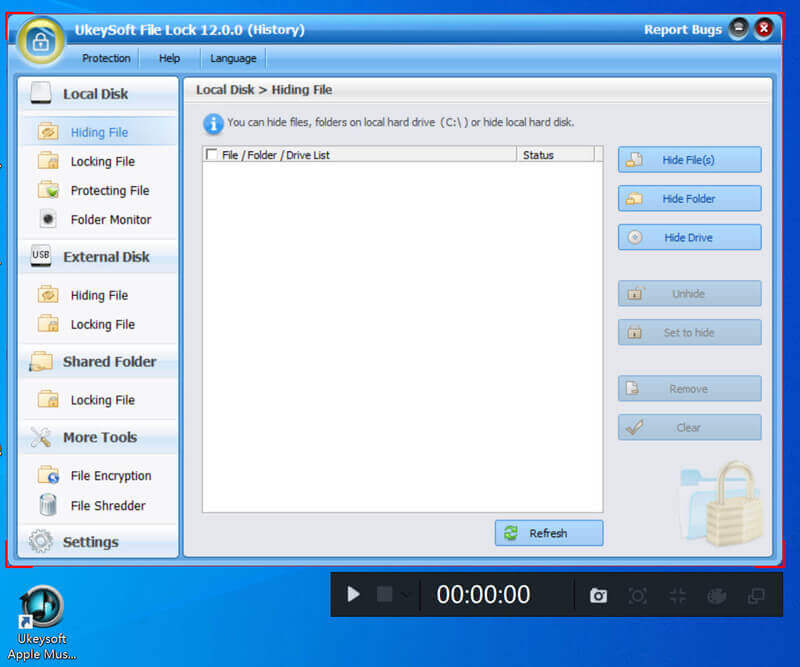800x667 pixels.
Task: Click the Status column header
Action: pyautogui.click(x=556, y=155)
